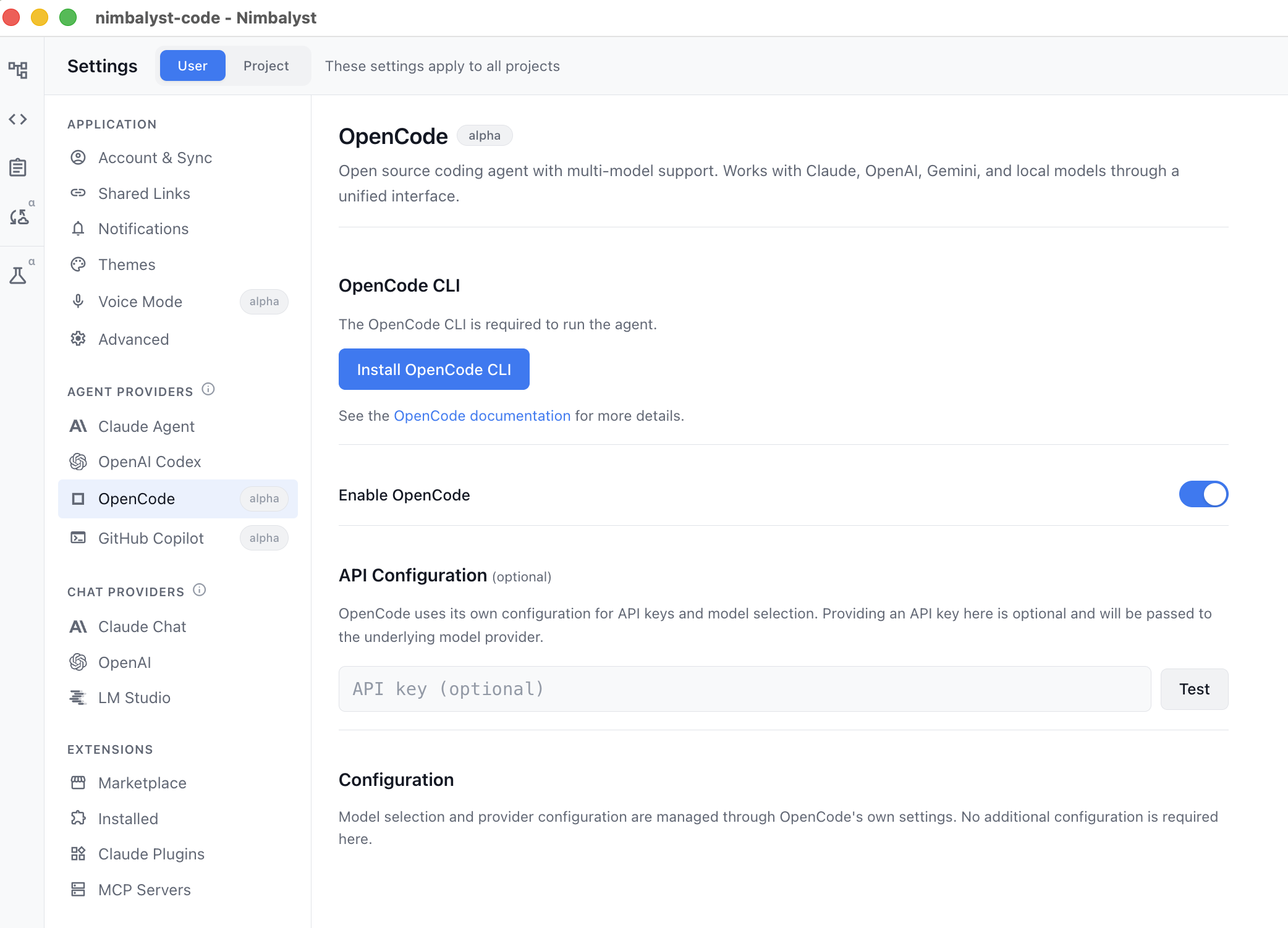Viewport: 1288px width, 928px height.
Task: Open the Marketplace extensions page
Action: pos(178,783)
